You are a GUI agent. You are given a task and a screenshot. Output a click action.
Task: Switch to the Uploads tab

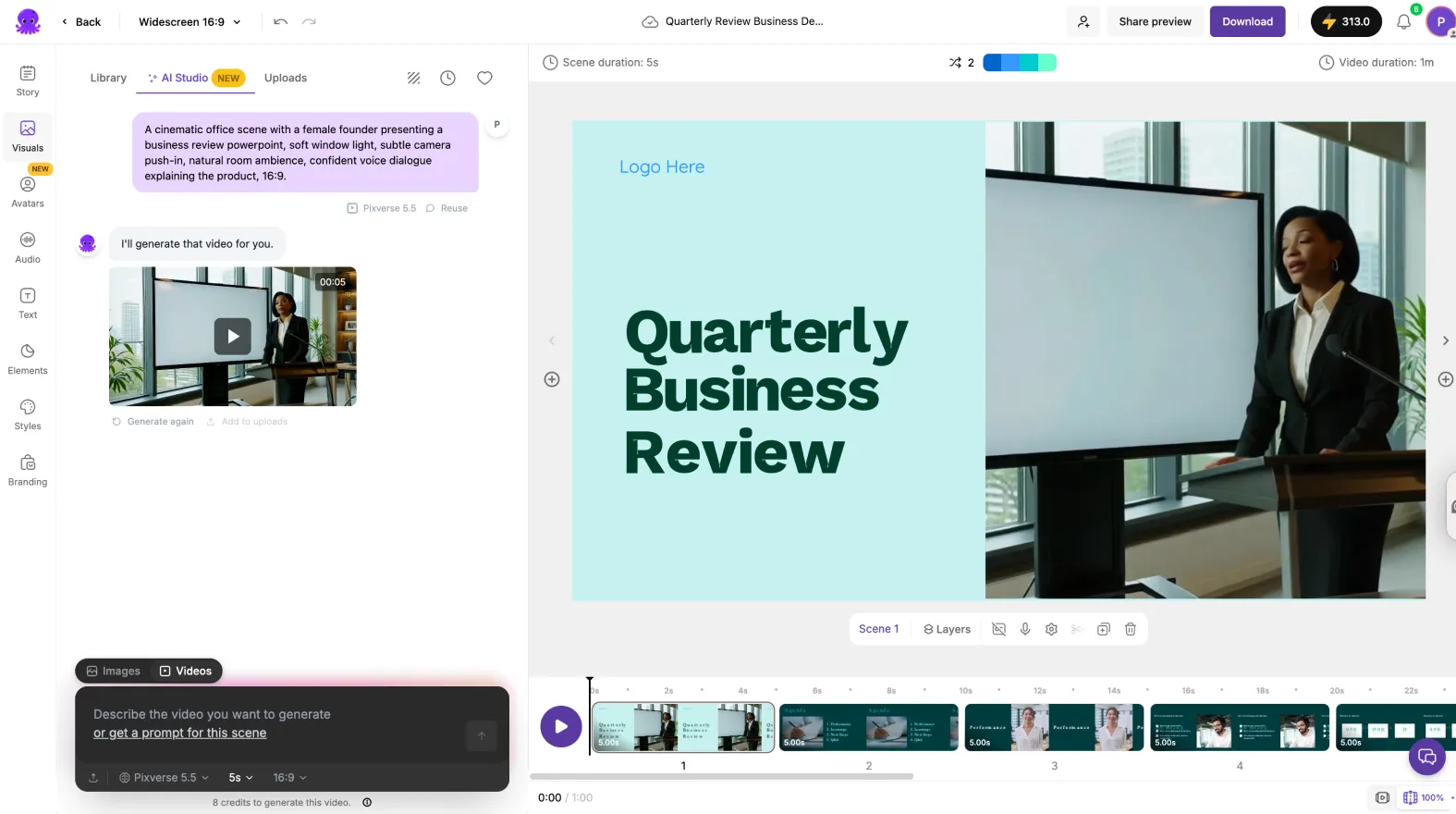tap(286, 78)
